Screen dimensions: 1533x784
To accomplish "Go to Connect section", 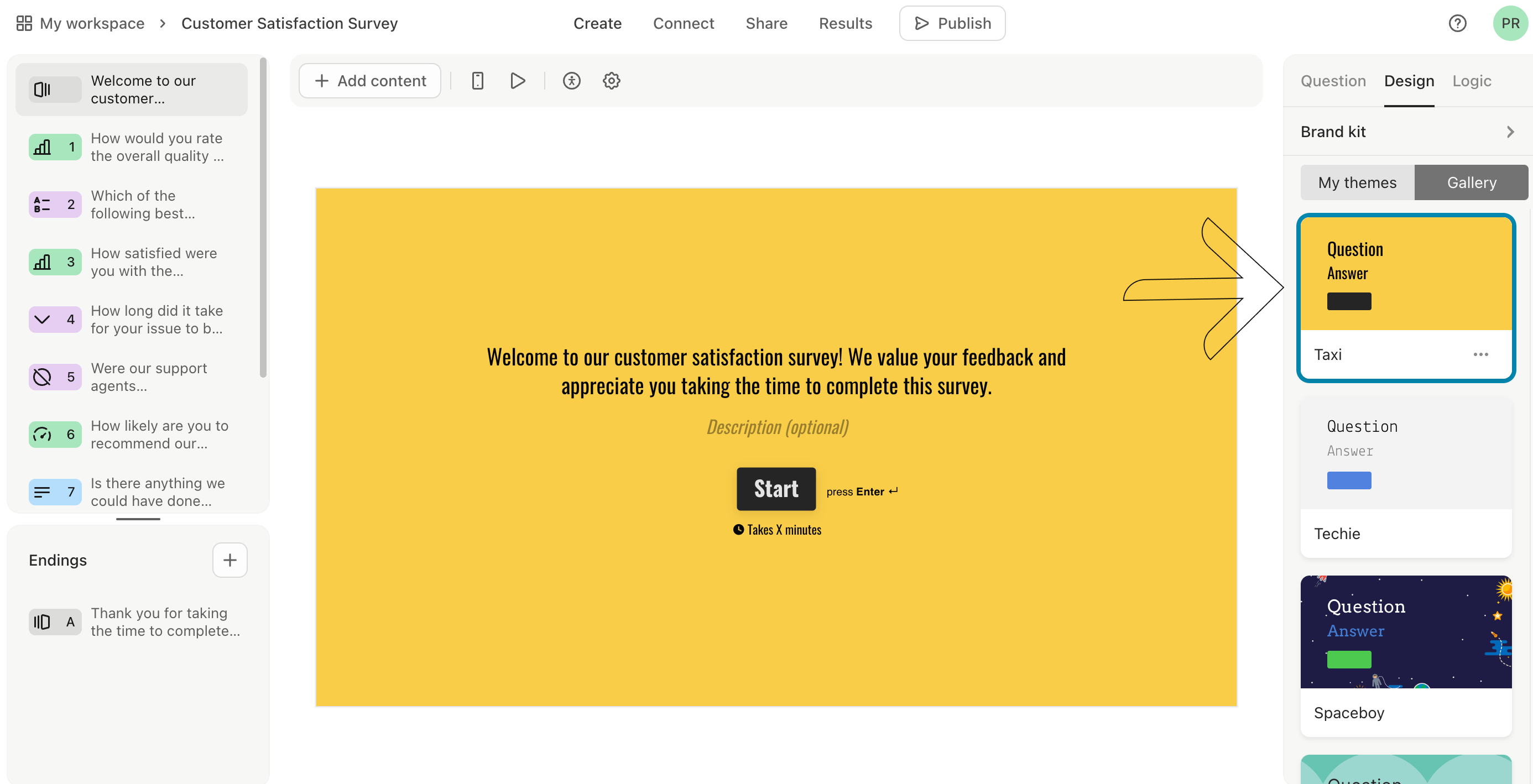I will coord(683,23).
